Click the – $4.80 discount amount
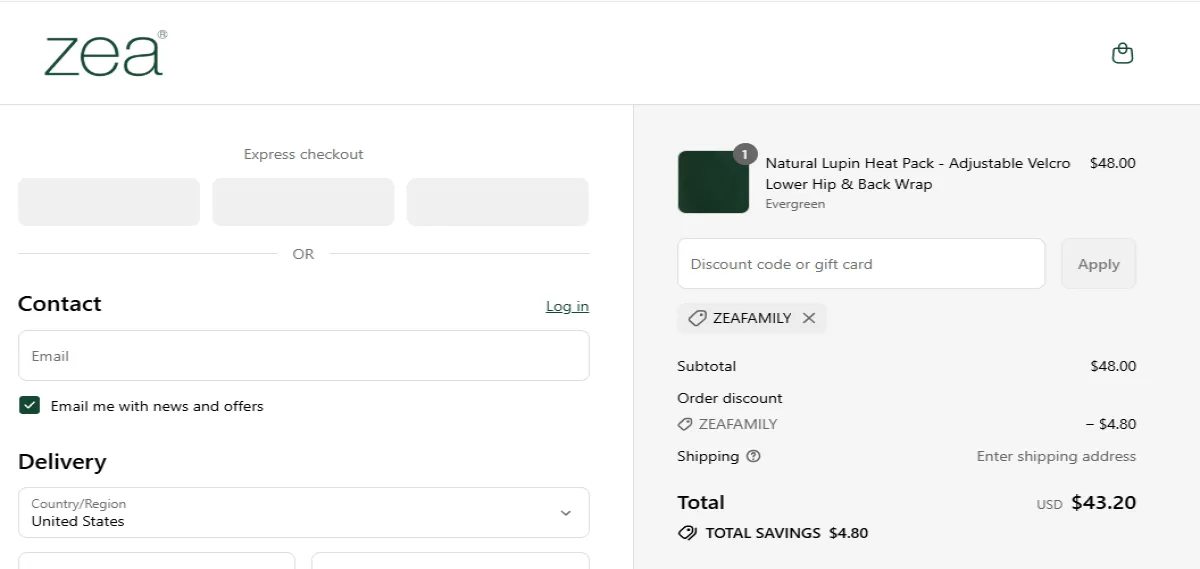This screenshot has height=569, width=1200. coord(1111,424)
